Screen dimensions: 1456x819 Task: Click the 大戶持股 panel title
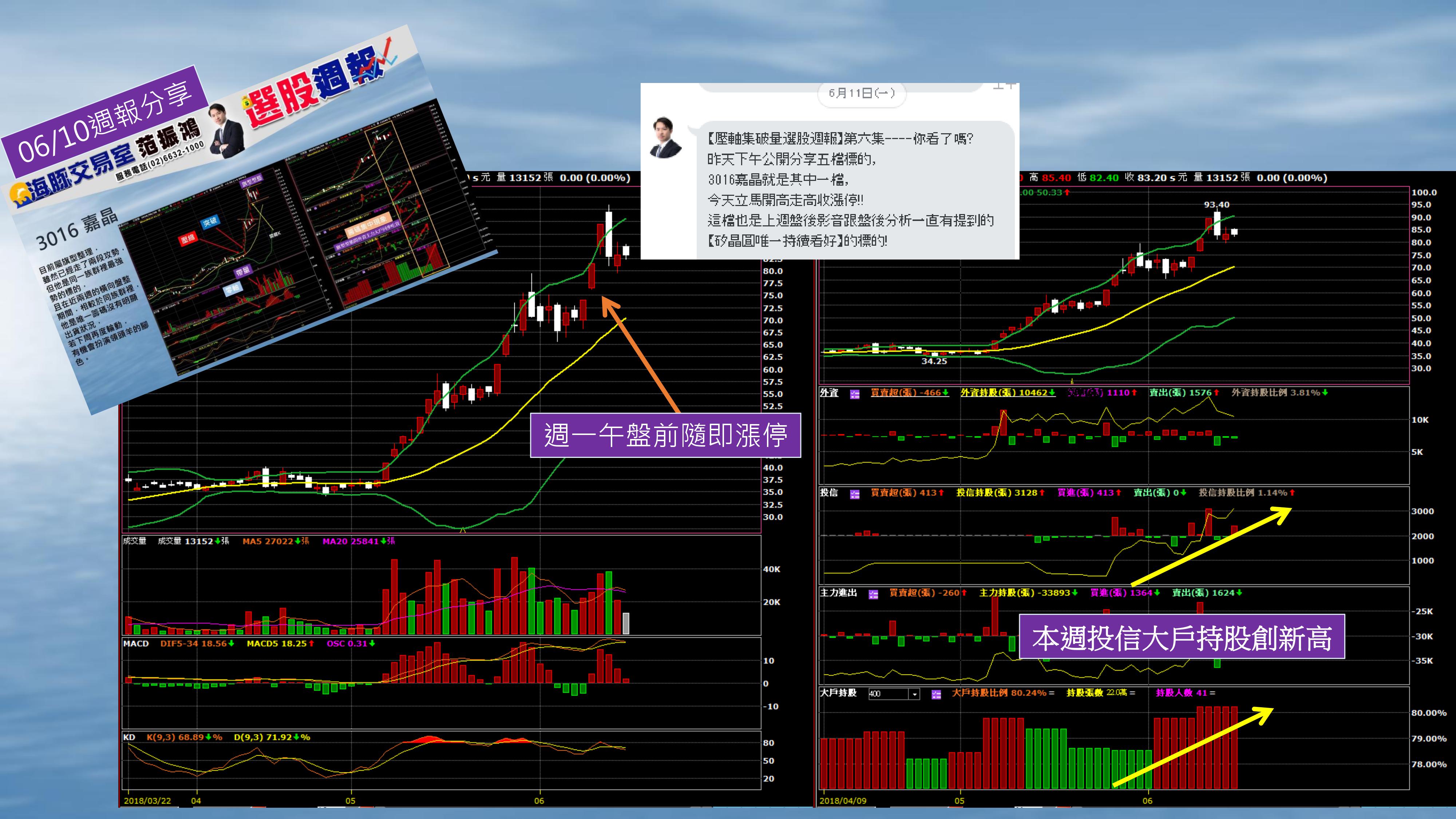click(x=839, y=693)
